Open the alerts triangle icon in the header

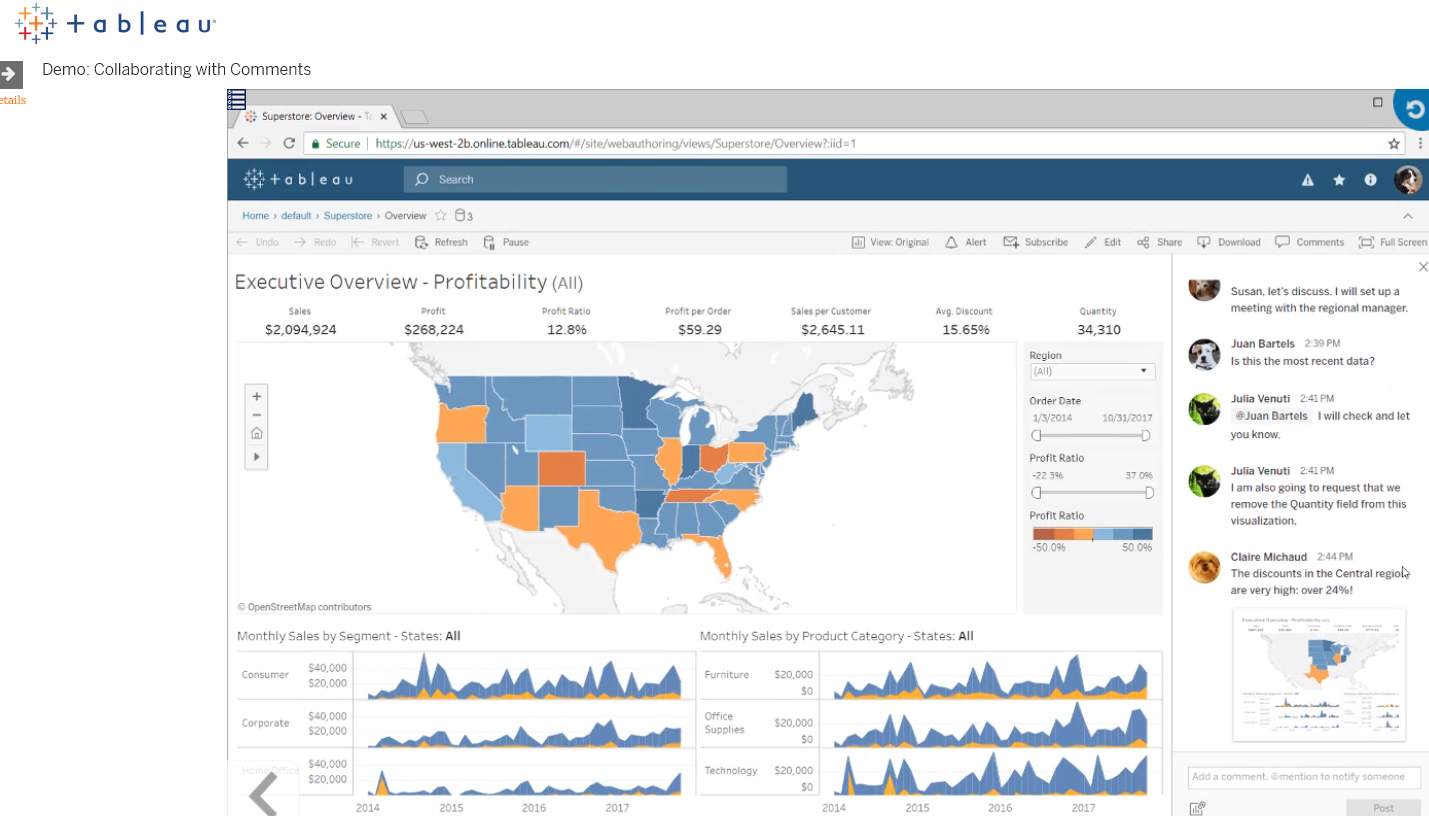[x=1307, y=180]
